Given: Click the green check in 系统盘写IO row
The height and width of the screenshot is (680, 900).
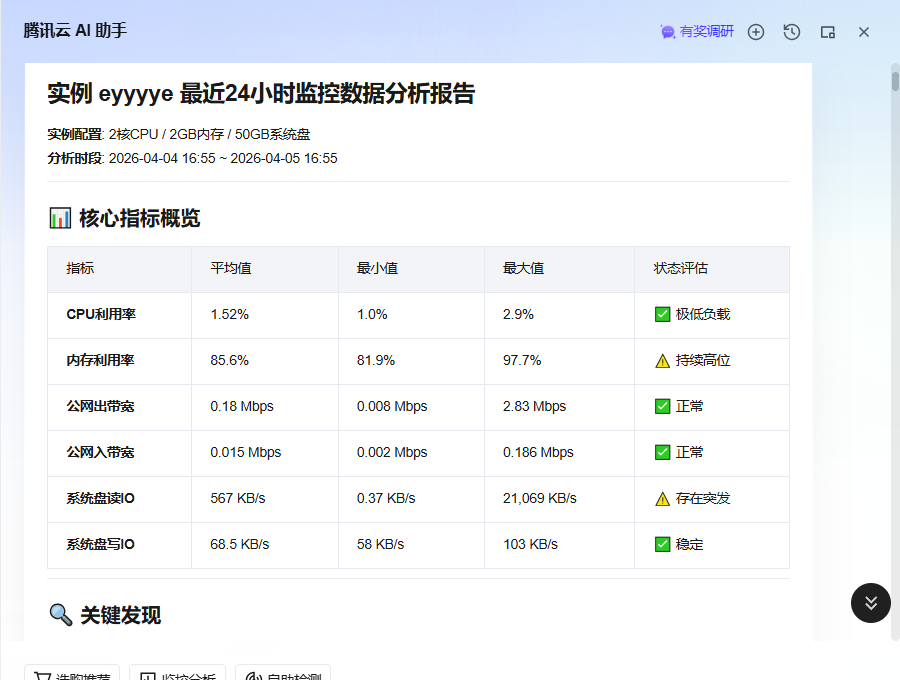Looking at the screenshot, I should coord(662,544).
